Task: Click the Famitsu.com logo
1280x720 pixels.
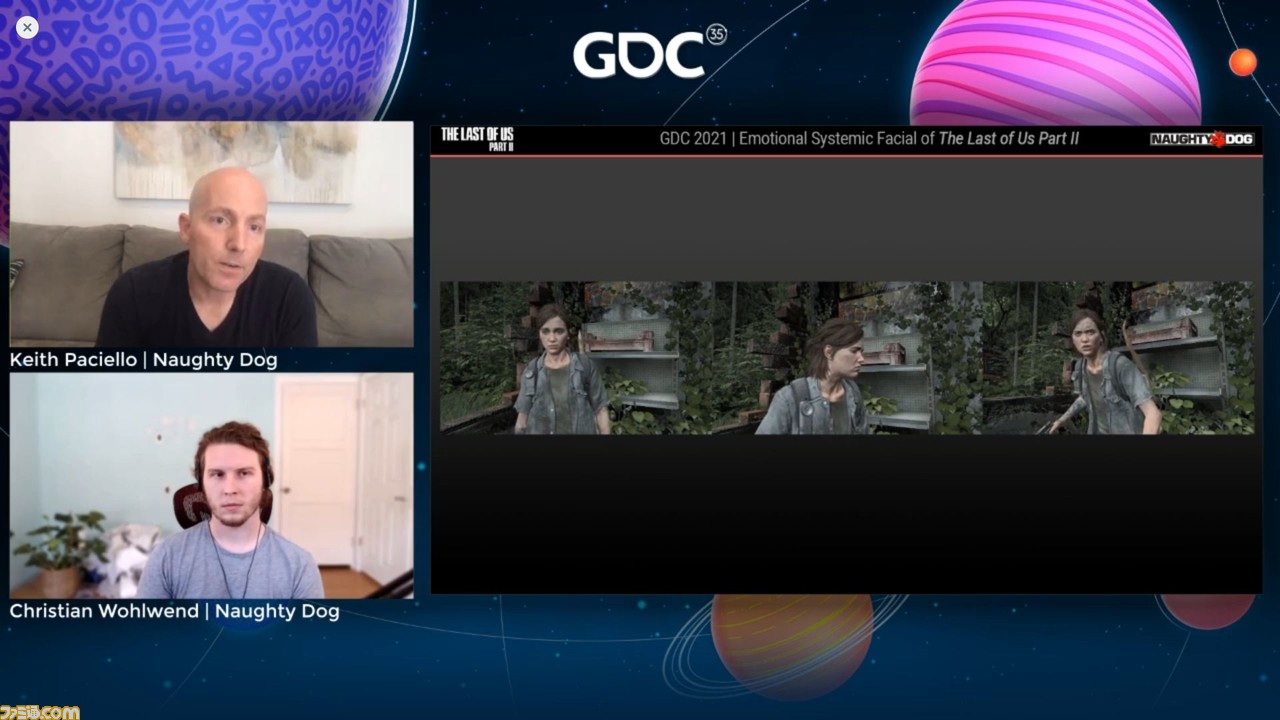Action: click(40, 712)
